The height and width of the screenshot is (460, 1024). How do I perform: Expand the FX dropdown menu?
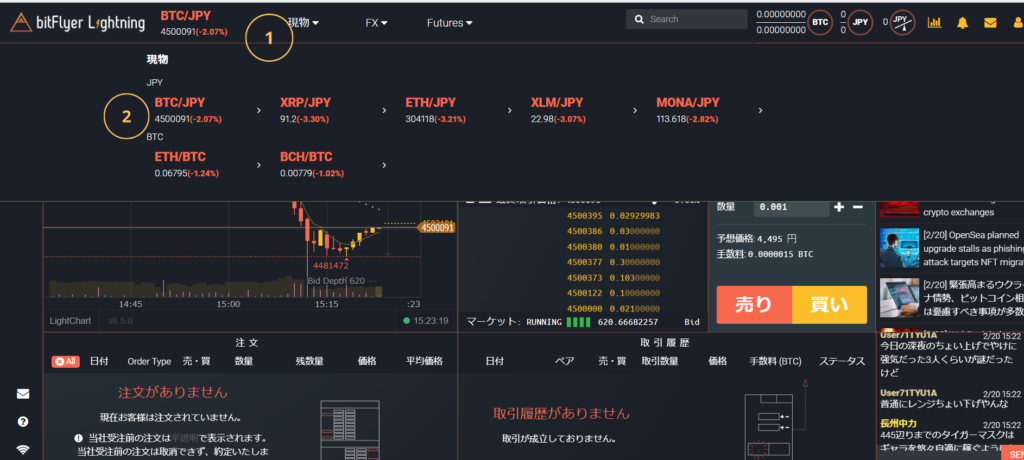[x=377, y=23]
